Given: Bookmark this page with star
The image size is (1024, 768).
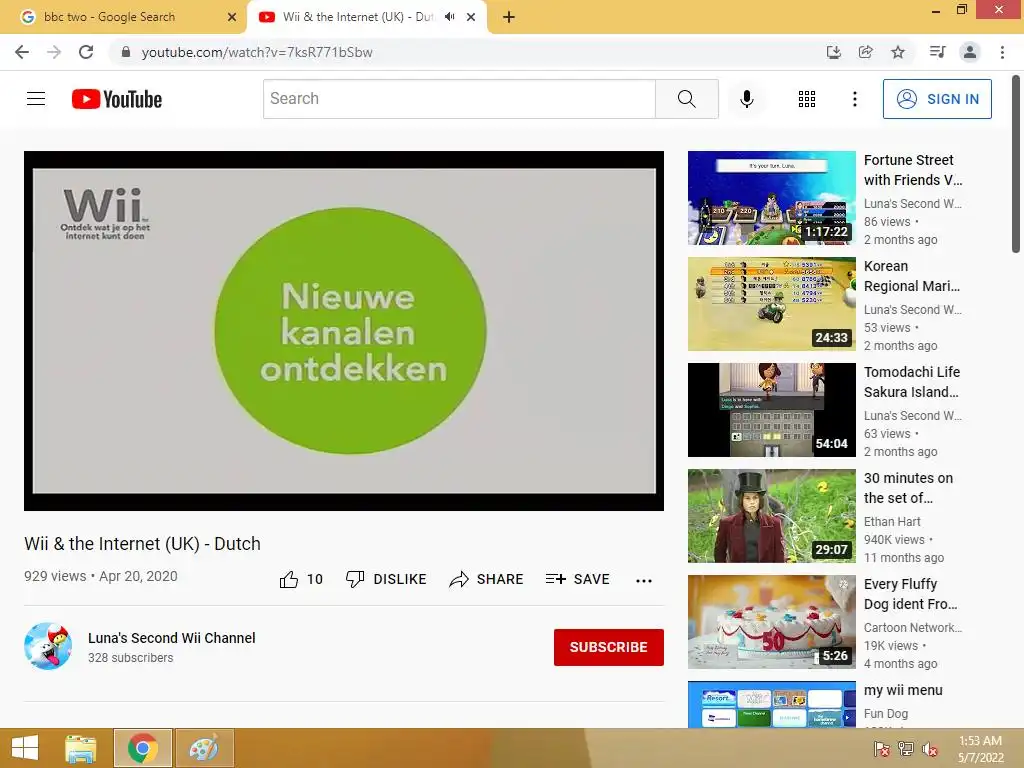Looking at the screenshot, I should (898, 52).
